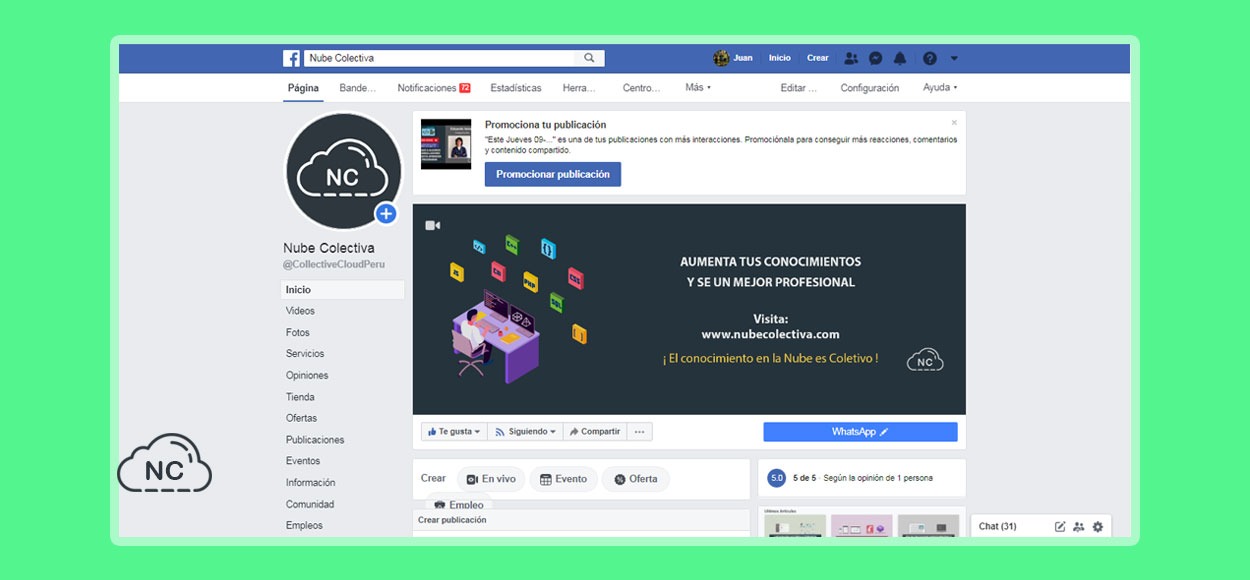Open Eventos in the left sidebar

[303, 461]
